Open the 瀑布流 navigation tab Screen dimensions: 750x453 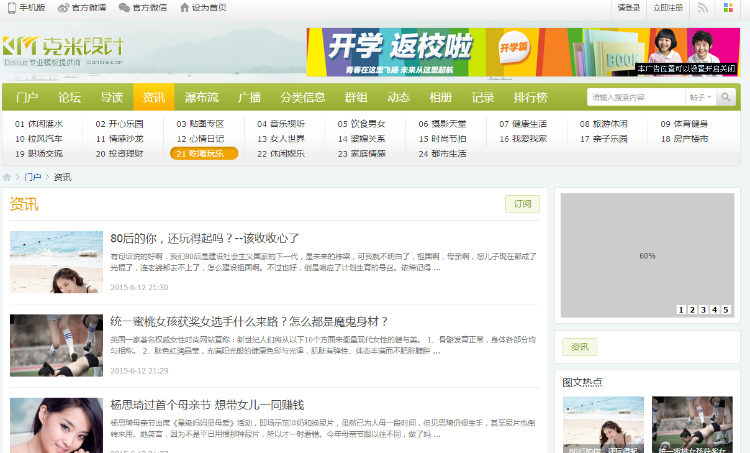(201, 97)
